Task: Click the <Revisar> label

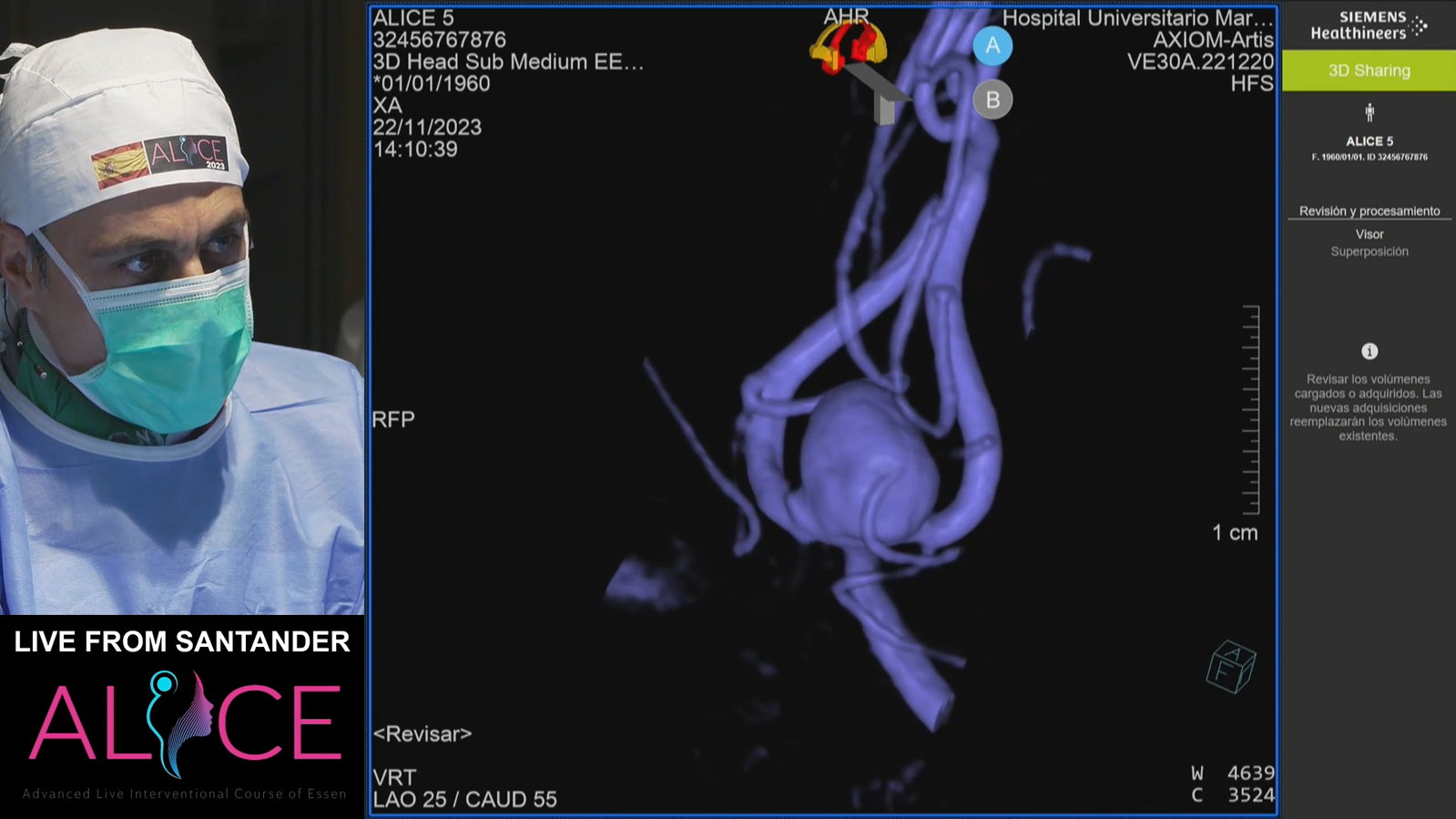Action: (423, 733)
